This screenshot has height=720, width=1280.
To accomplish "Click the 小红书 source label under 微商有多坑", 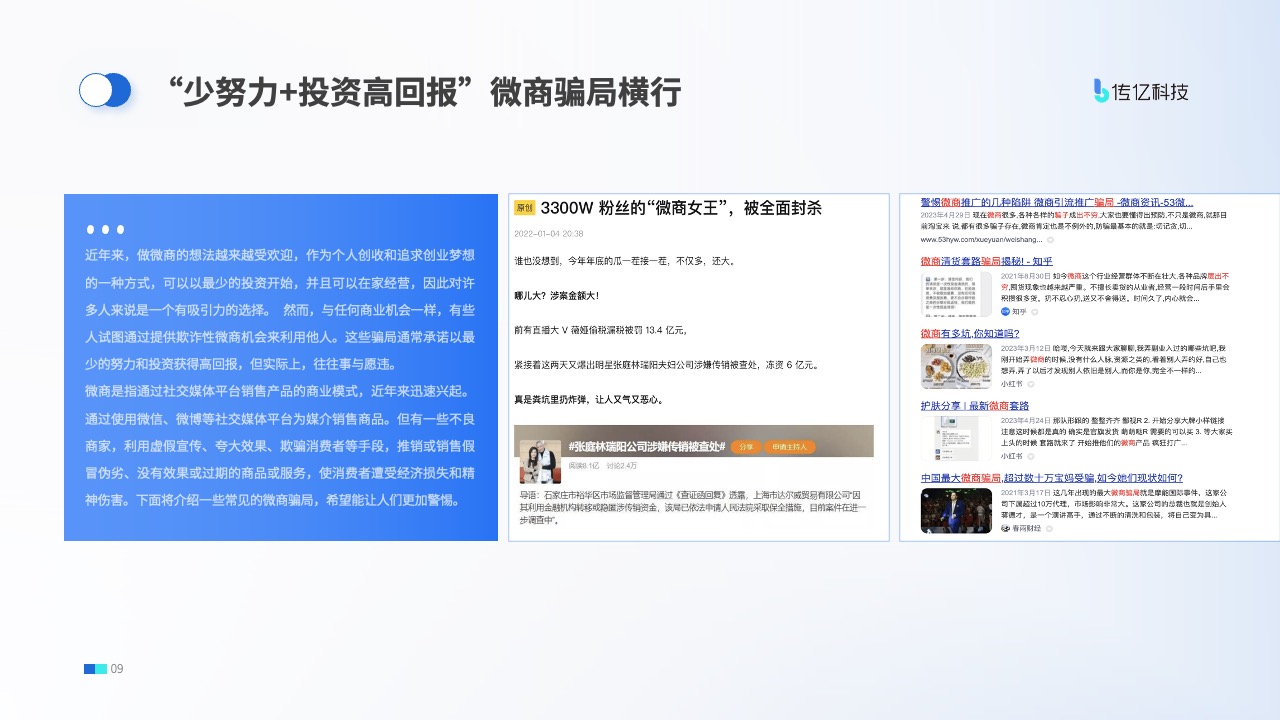I will point(1011,383).
